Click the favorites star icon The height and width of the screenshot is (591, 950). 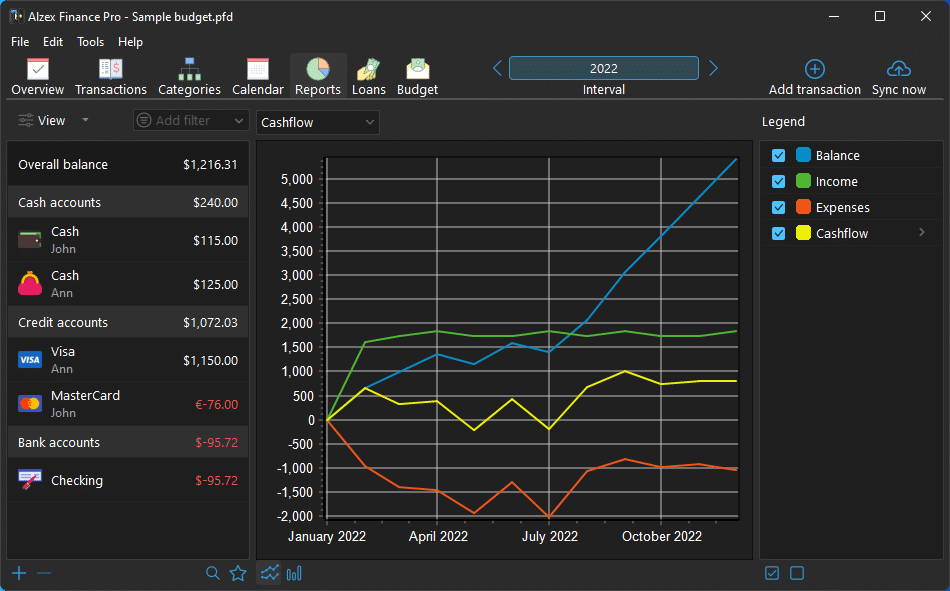(x=238, y=573)
